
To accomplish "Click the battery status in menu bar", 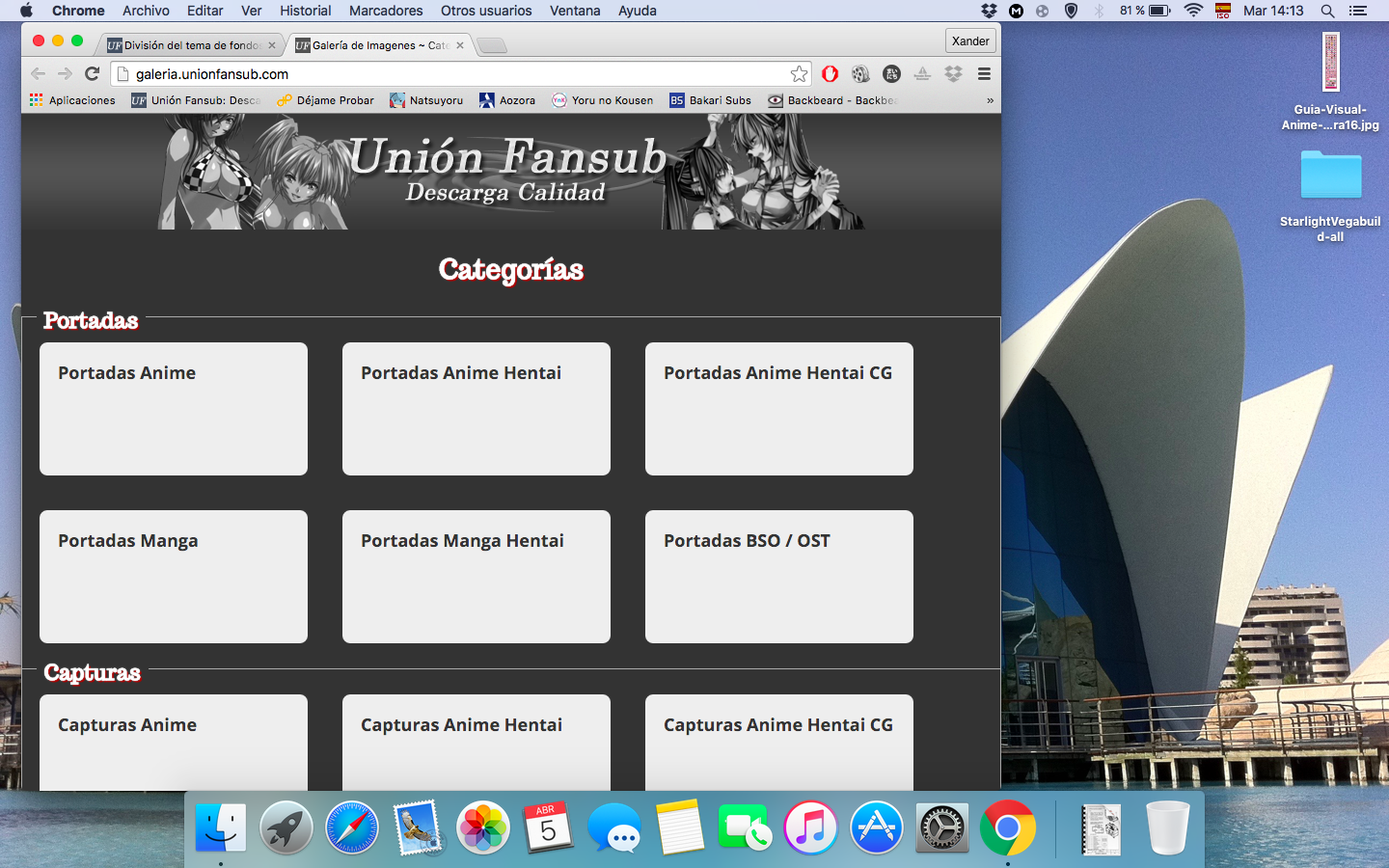I will 1145,11.
